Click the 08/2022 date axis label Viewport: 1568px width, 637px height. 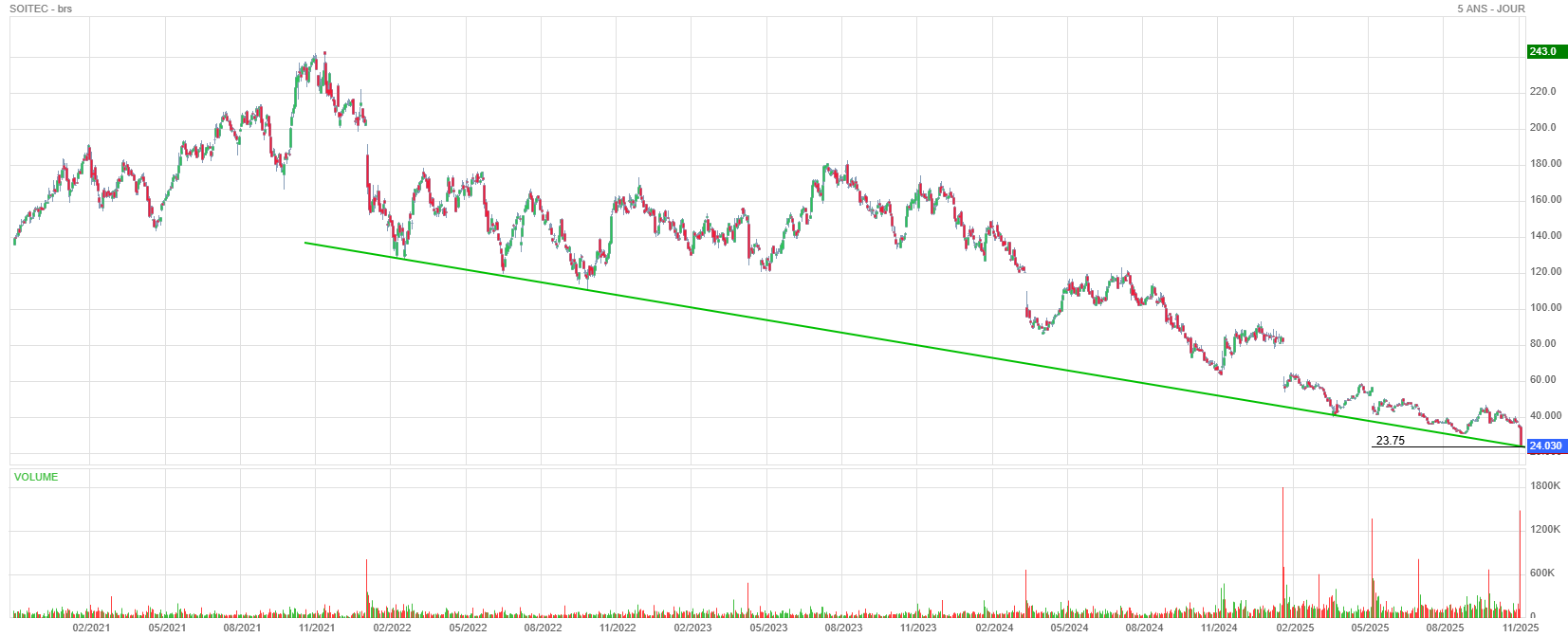tap(543, 628)
